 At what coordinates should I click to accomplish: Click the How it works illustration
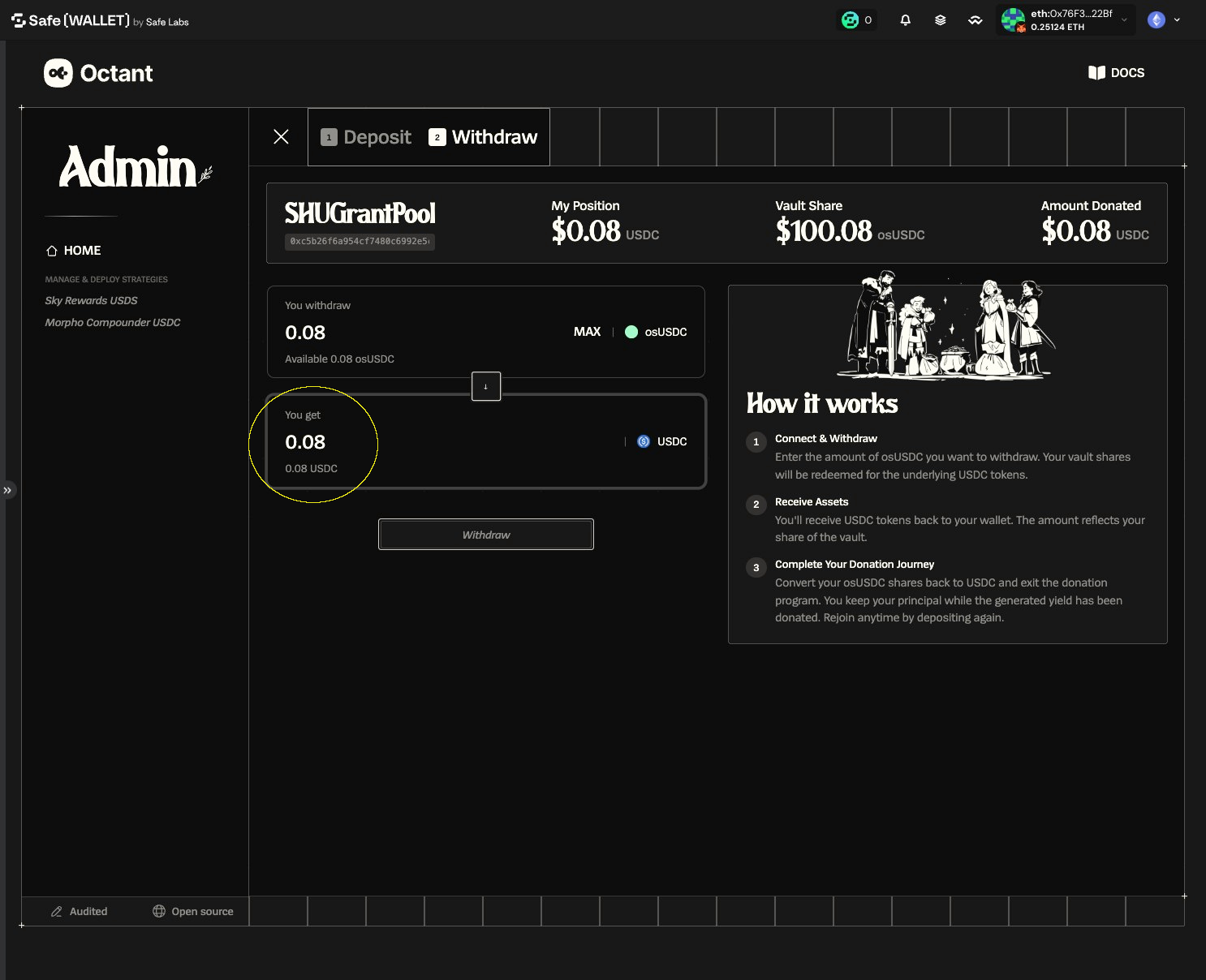pos(947,325)
